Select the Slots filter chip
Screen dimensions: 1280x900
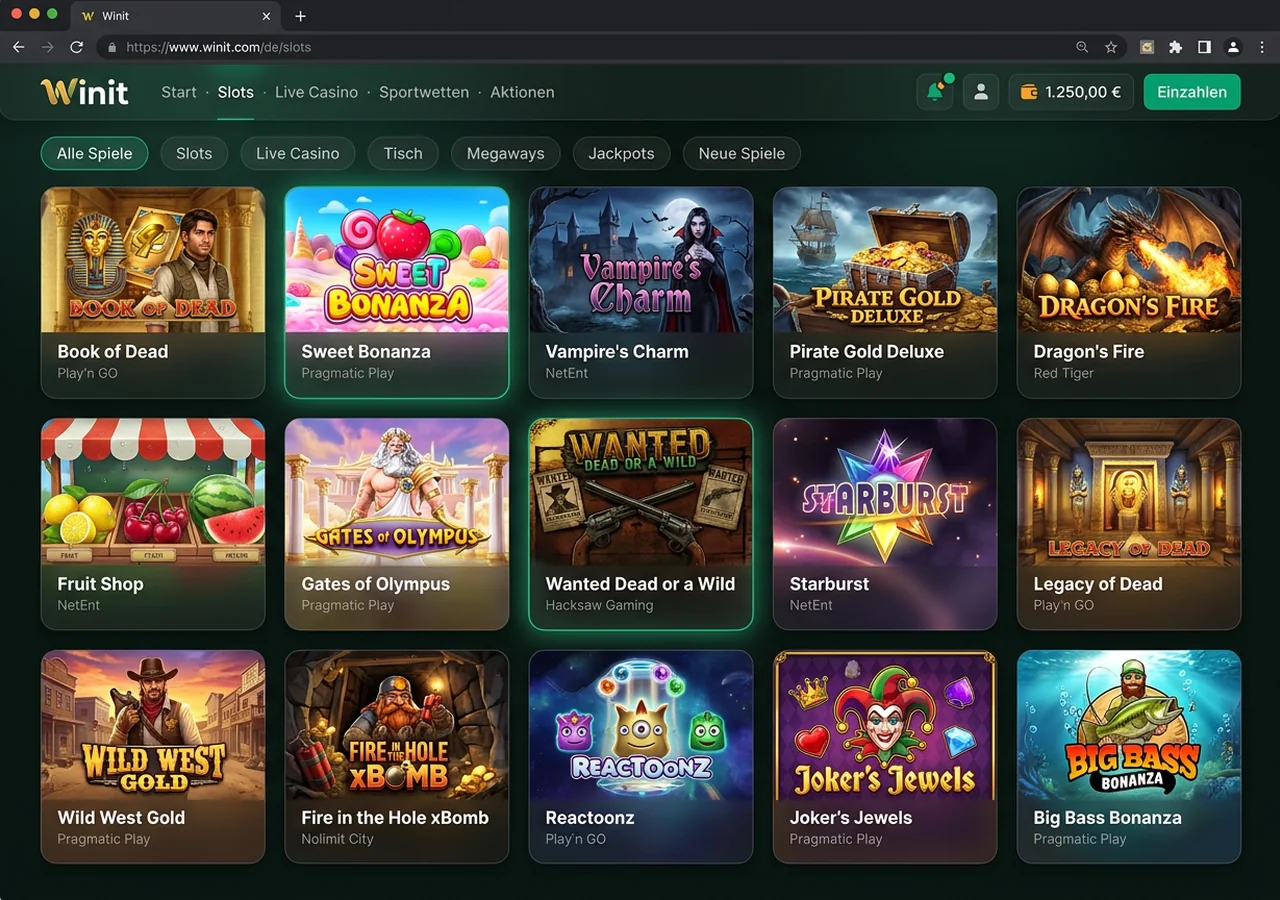(x=194, y=153)
